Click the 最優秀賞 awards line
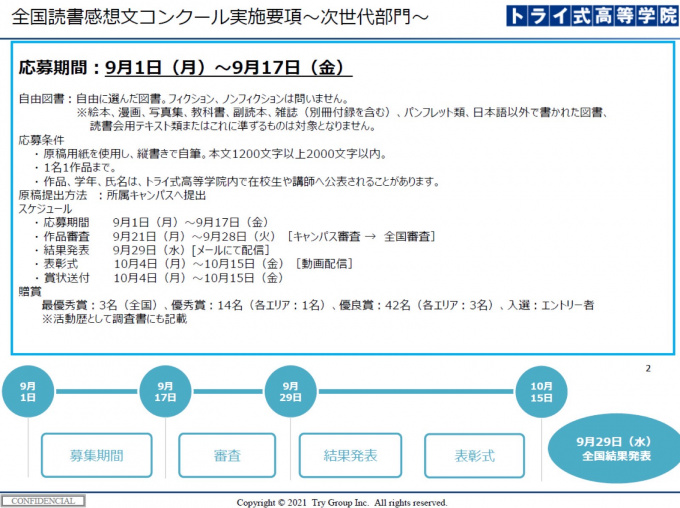This screenshot has height=508, width=680. 330,305
